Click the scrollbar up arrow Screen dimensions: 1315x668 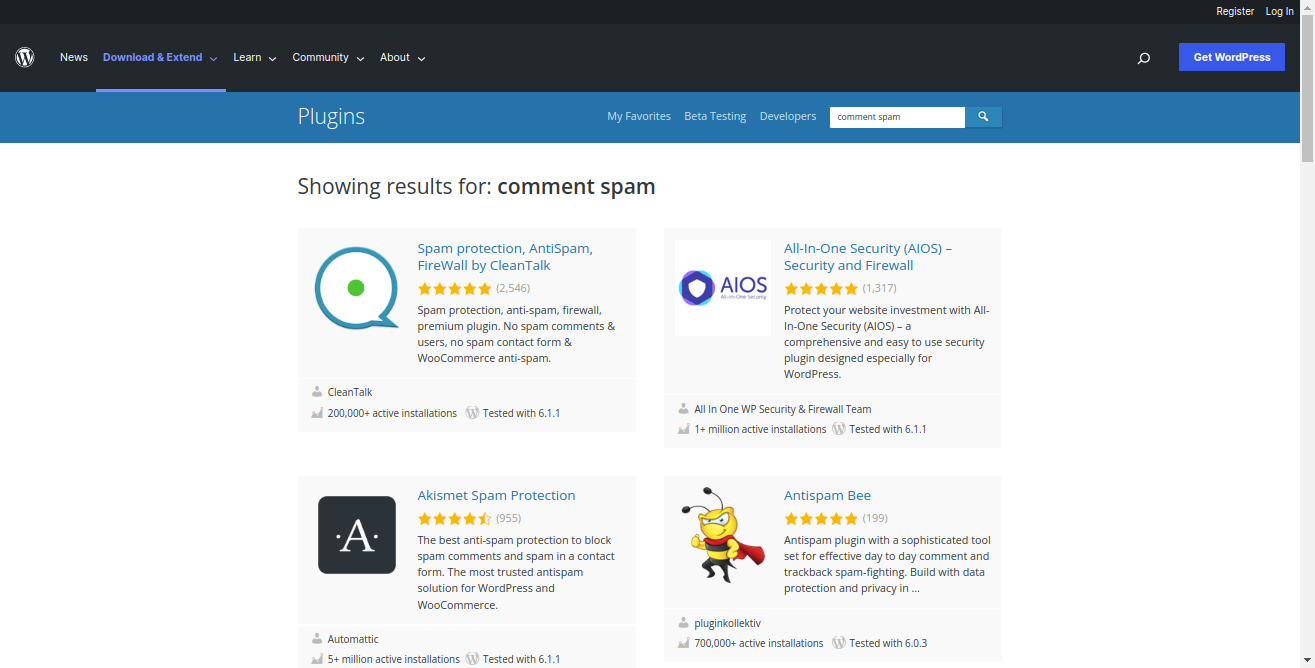pos(1307,8)
